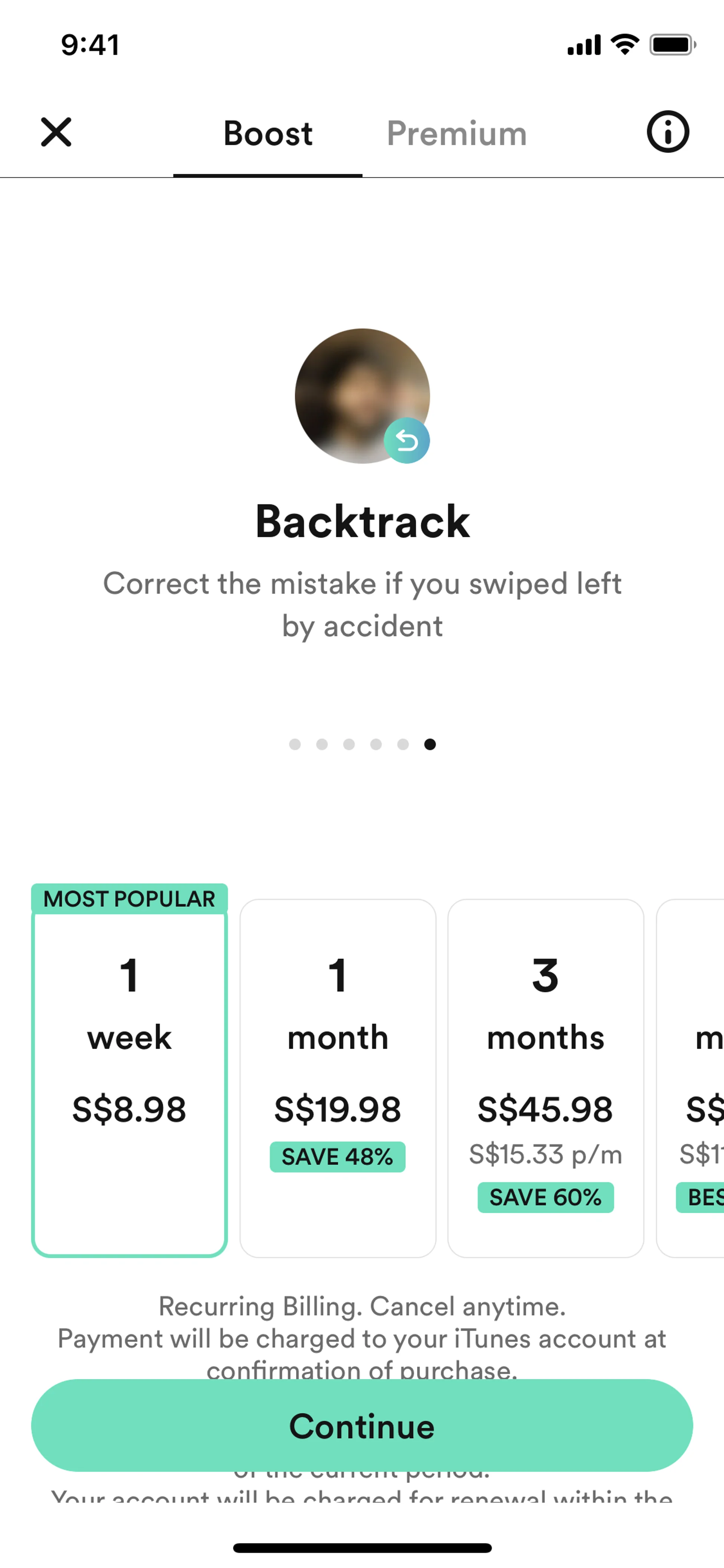Jump to the first carousel page dot
The width and height of the screenshot is (724, 1568).
(x=295, y=744)
